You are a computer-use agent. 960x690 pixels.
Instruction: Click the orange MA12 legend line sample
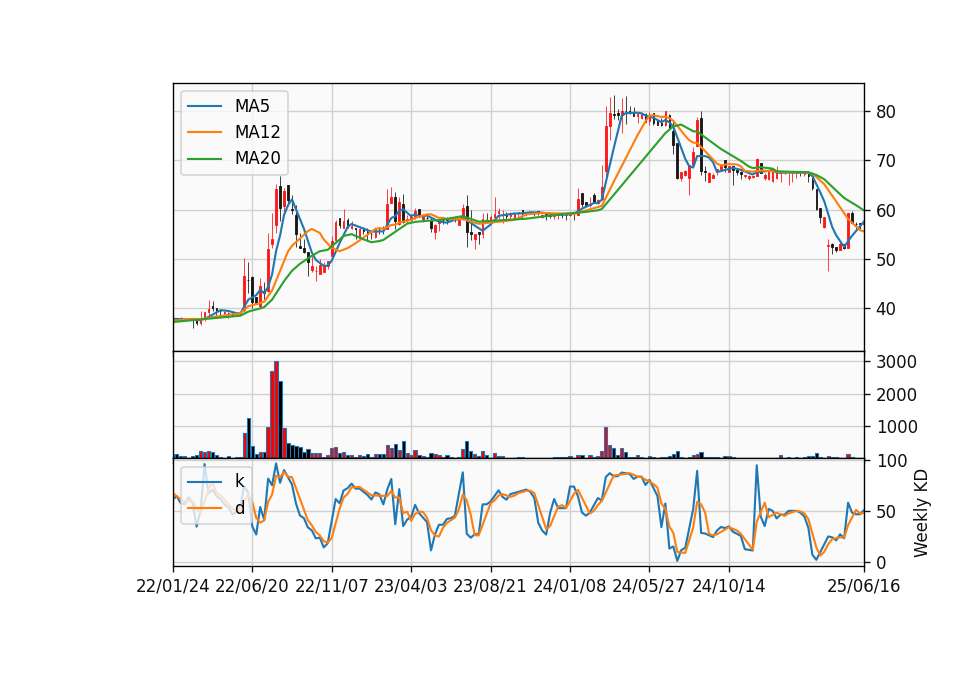(204, 132)
